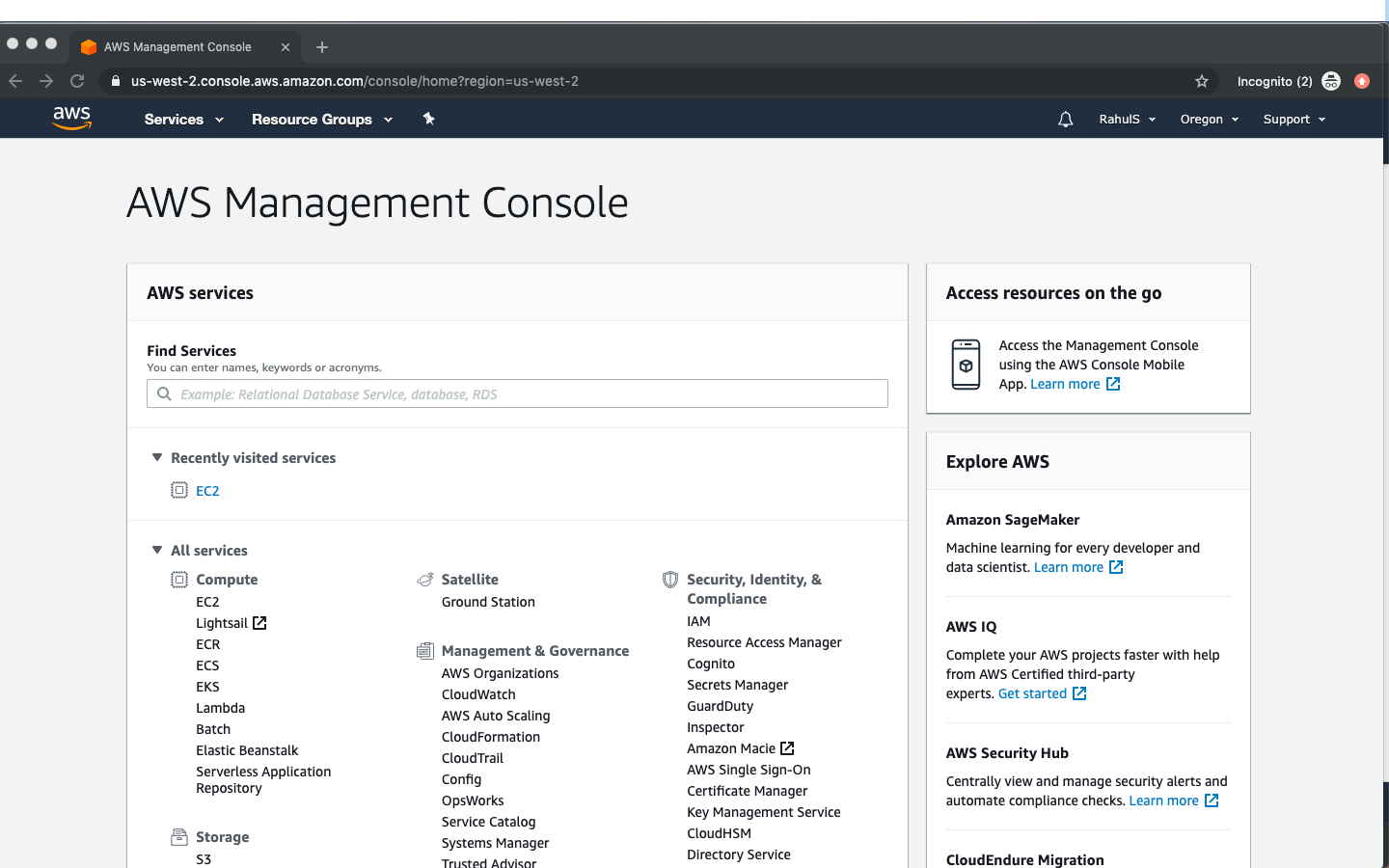Click the Security shield icon
The height and width of the screenshot is (868, 1389).
(x=670, y=579)
